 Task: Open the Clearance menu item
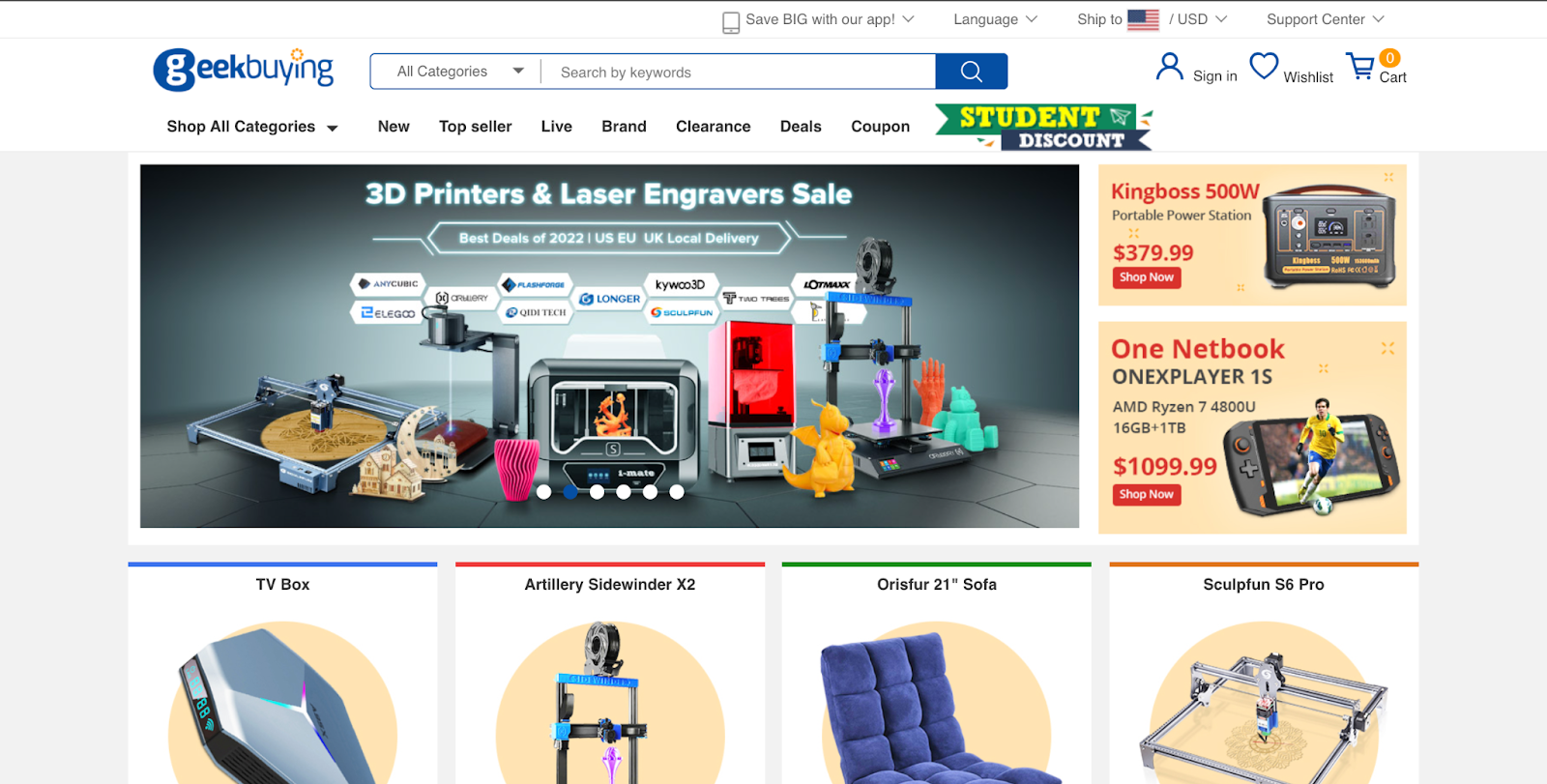[714, 127]
